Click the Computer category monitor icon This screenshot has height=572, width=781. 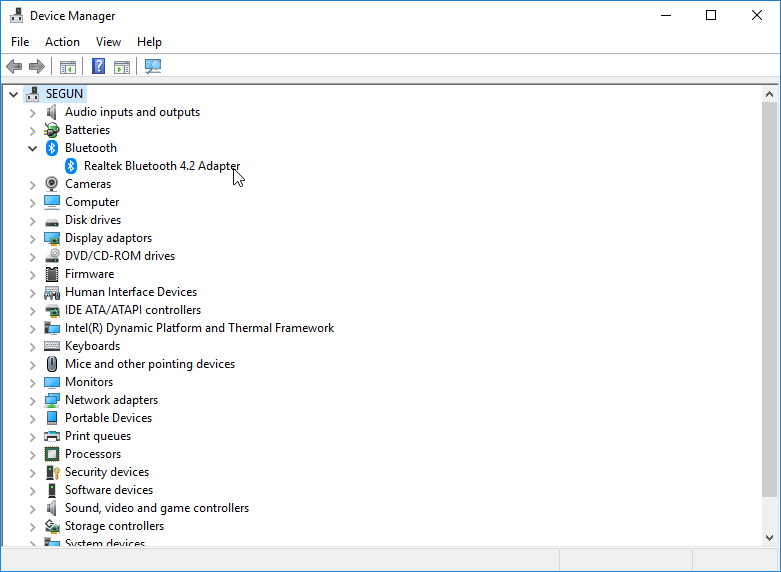(x=52, y=202)
